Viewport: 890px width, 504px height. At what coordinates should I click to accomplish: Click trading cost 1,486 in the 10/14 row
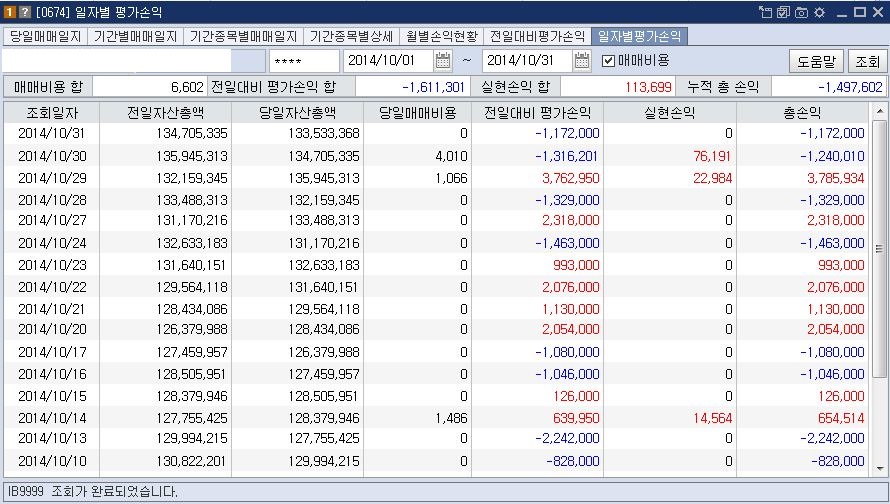point(451,418)
